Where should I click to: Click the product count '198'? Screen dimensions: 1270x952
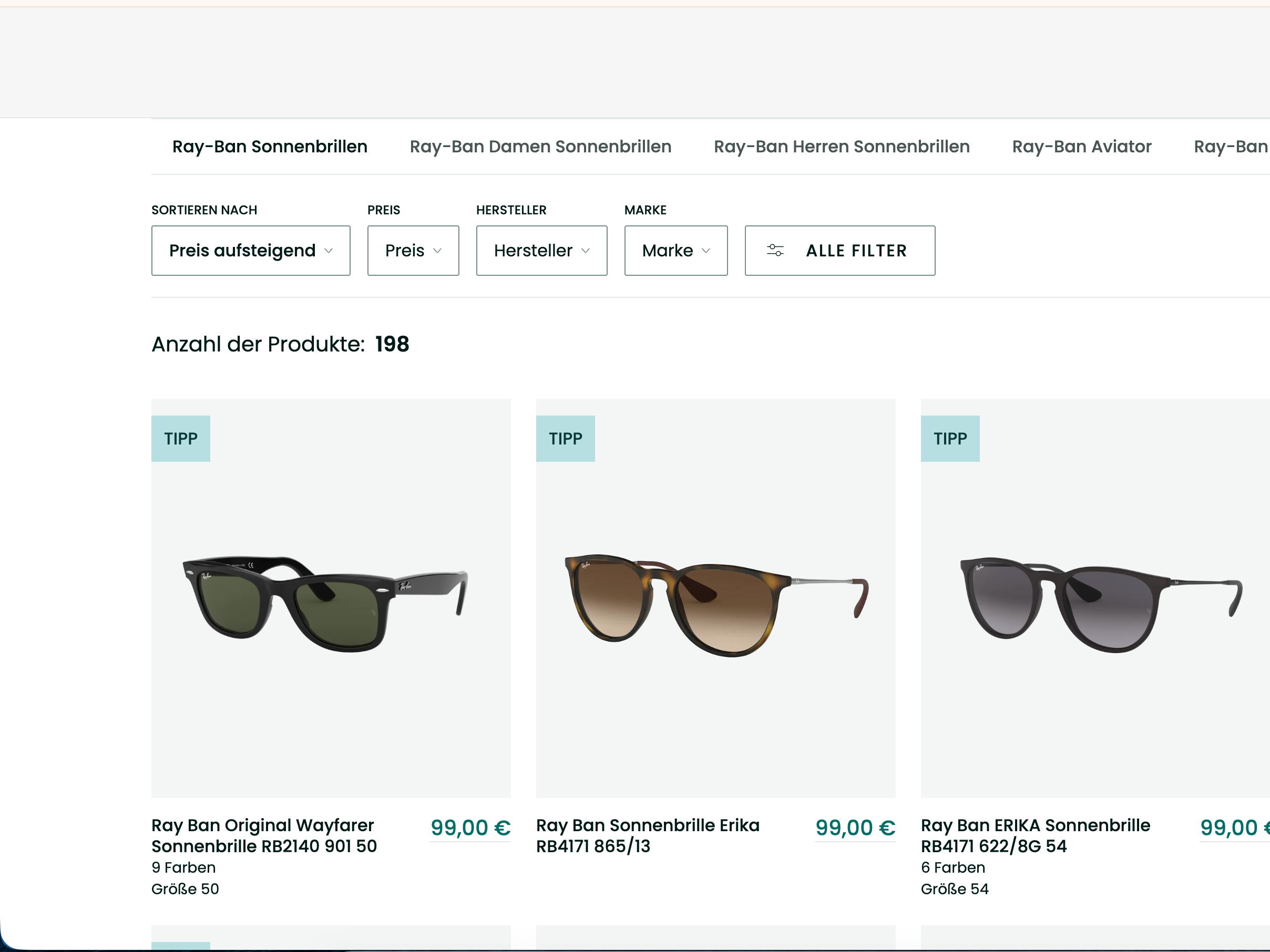[x=392, y=344]
